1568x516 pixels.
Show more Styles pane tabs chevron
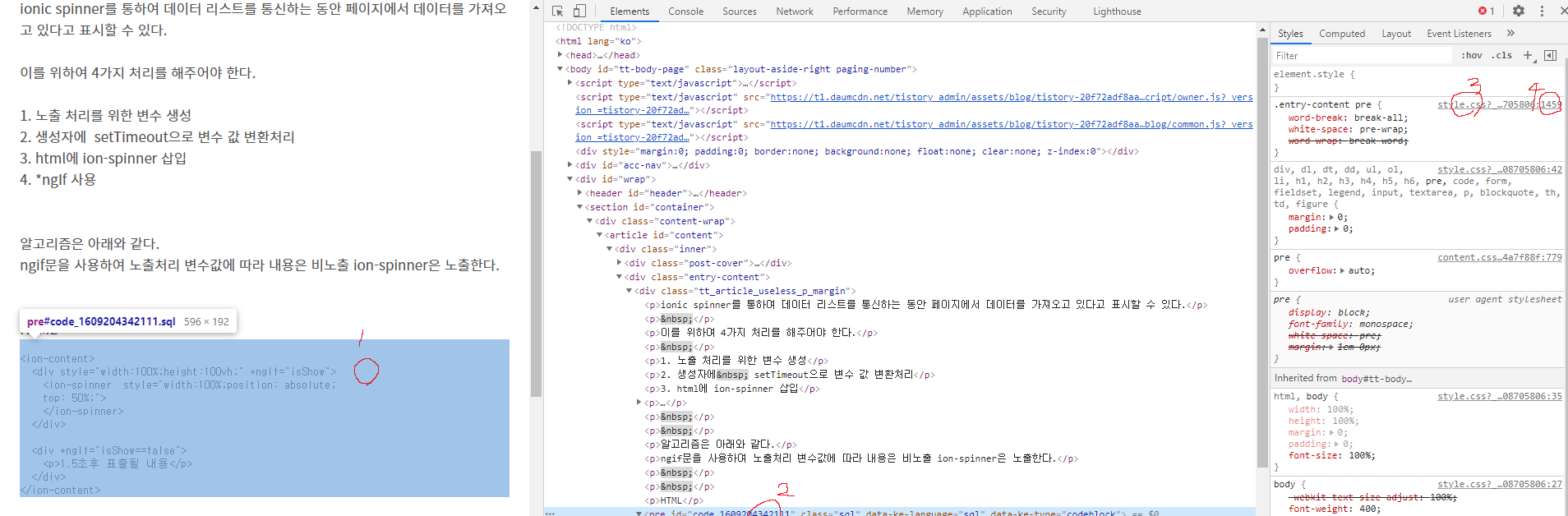tap(1510, 33)
